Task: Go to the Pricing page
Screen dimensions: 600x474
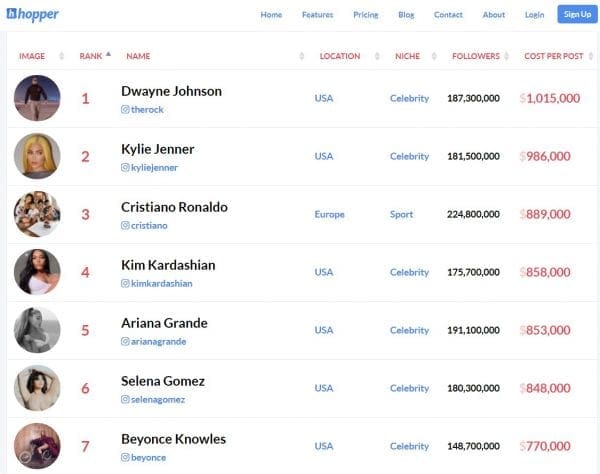Action: click(x=365, y=15)
